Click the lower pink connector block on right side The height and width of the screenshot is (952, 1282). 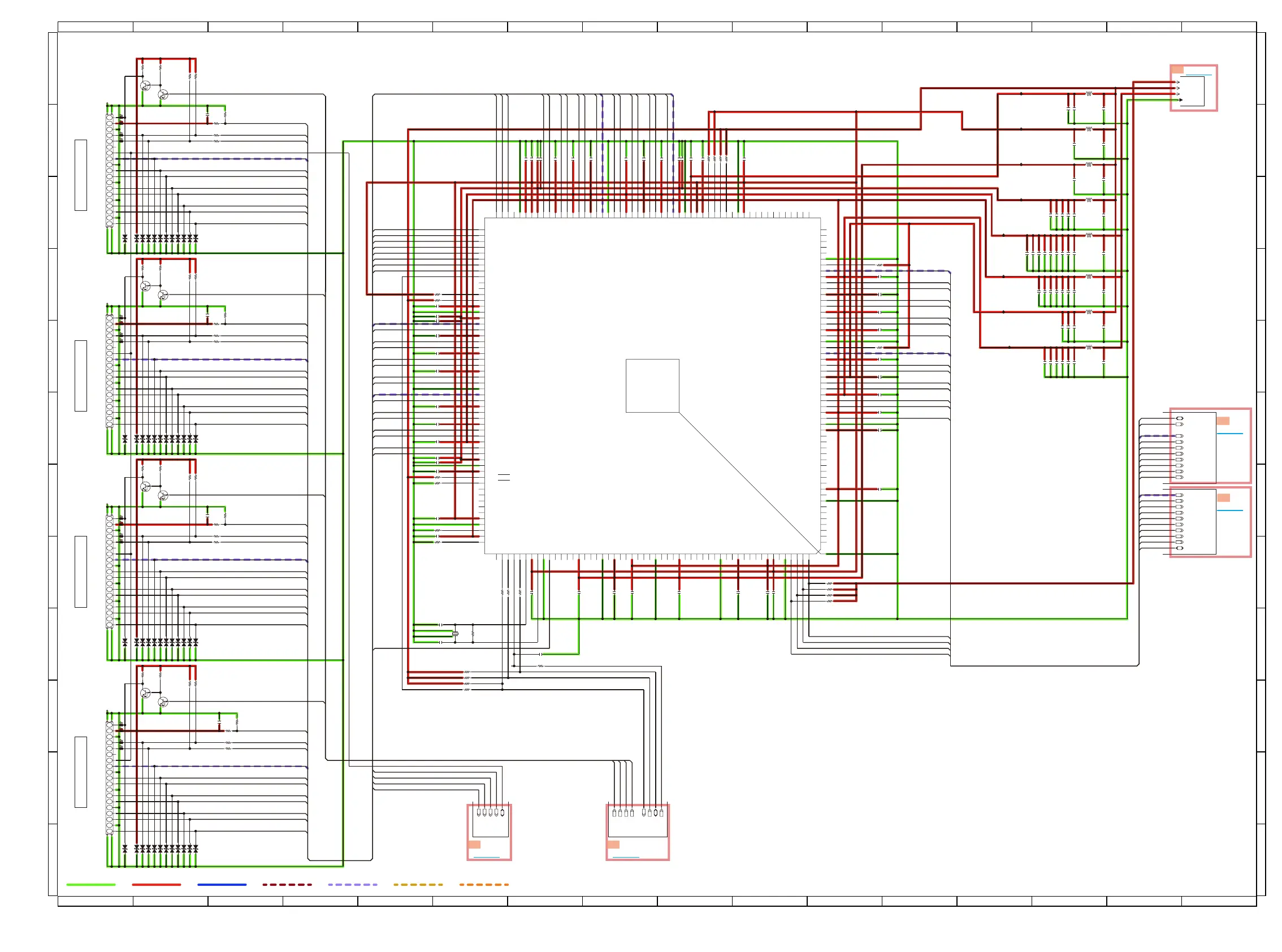point(1210,522)
